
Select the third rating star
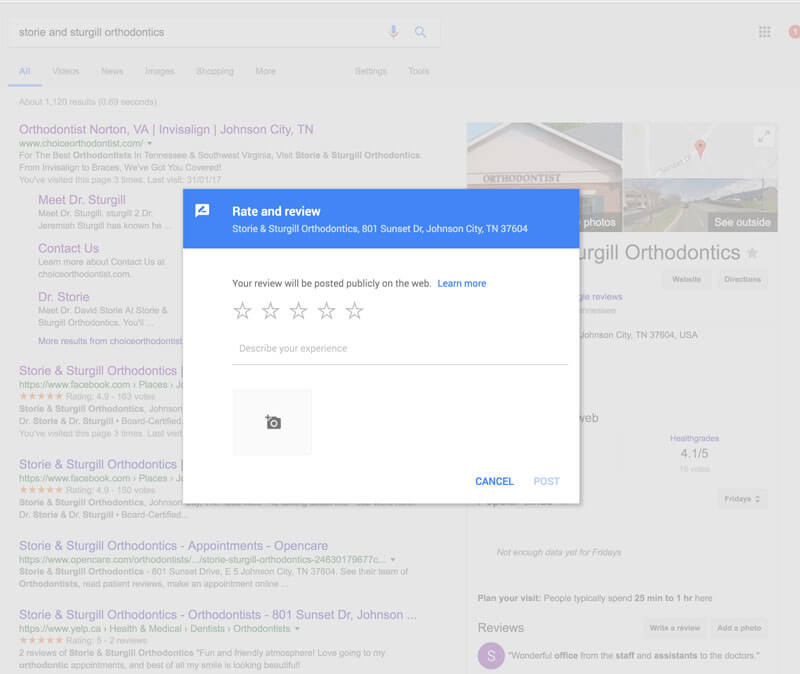(298, 310)
